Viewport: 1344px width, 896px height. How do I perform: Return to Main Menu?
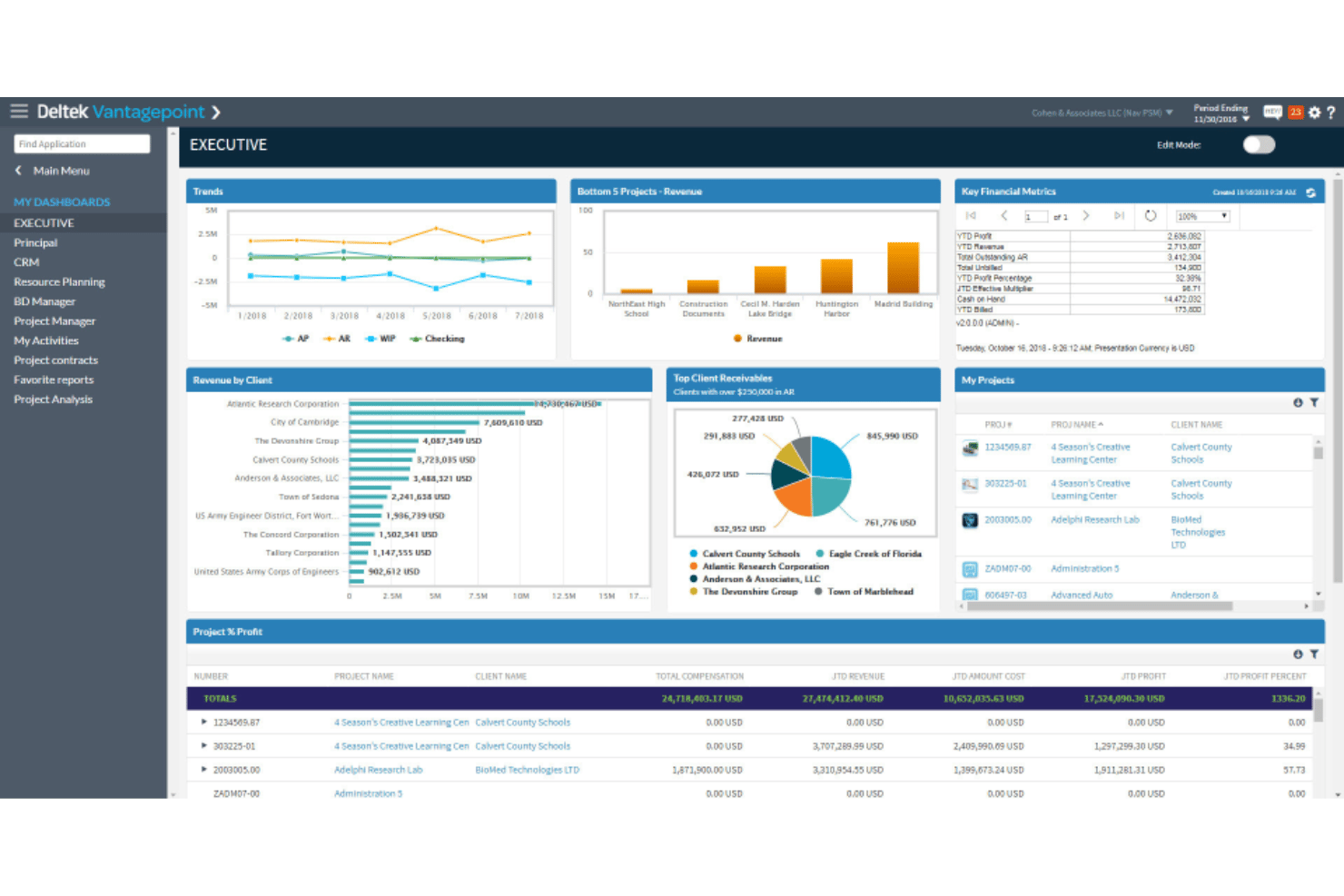tap(61, 171)
